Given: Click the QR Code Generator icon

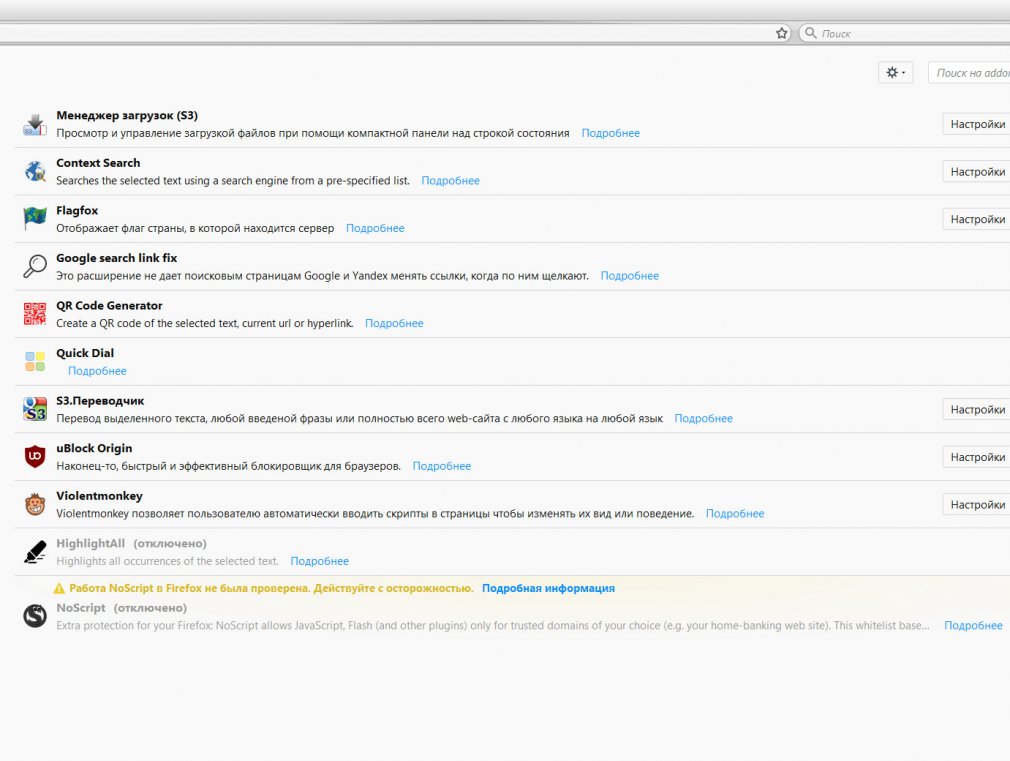Looking at the screenshot, I should click(x=35, y=314).
